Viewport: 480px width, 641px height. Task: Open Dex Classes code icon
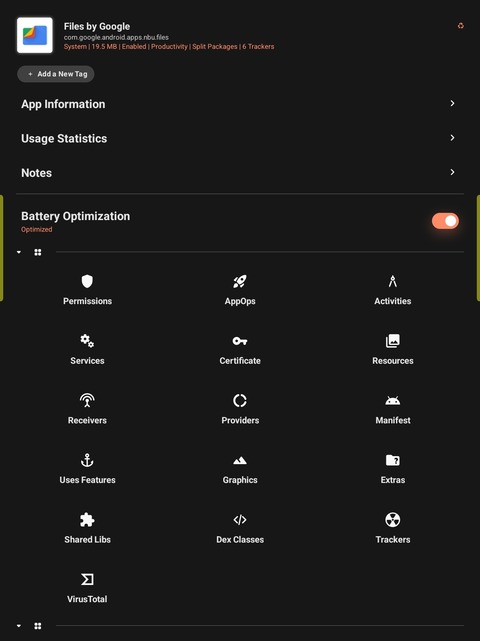(240, 520)
